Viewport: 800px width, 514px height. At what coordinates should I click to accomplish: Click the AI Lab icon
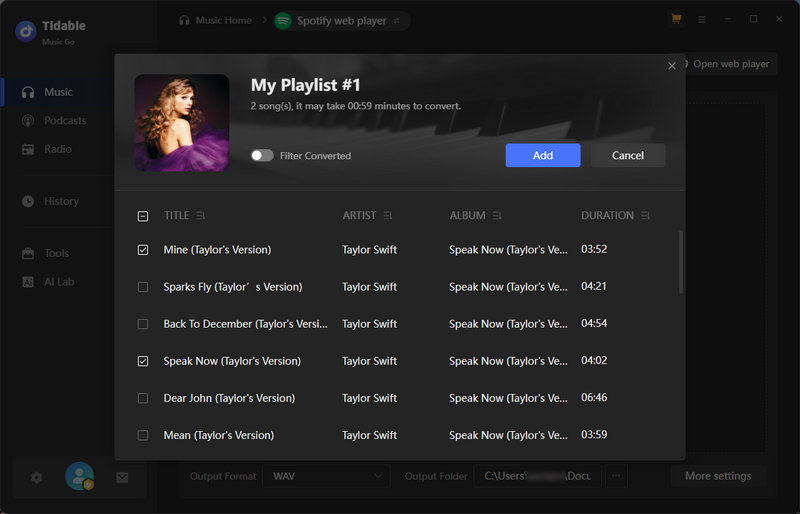pyautogui.click(x=28, y=282)
